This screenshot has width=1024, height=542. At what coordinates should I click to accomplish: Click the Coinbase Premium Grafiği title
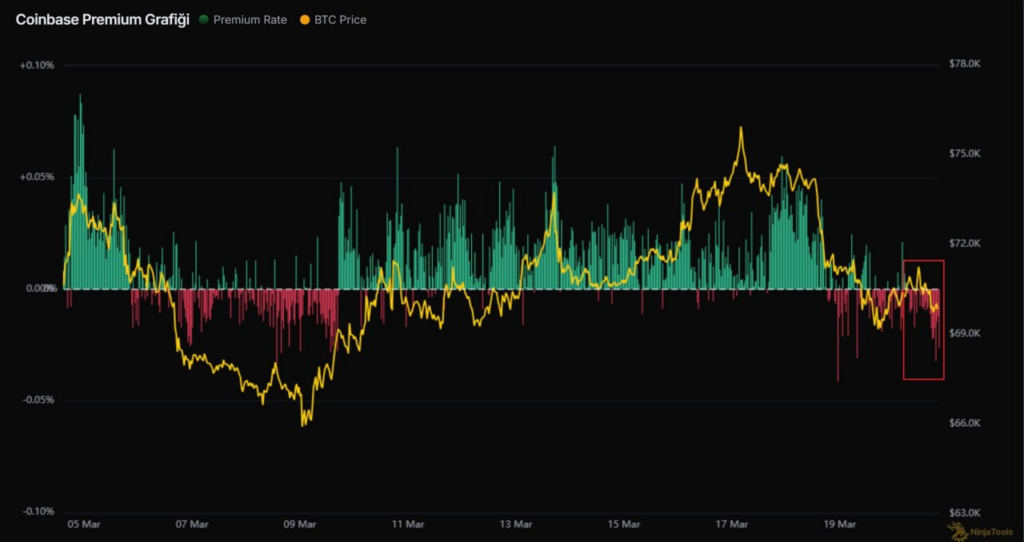coord(102,20)
